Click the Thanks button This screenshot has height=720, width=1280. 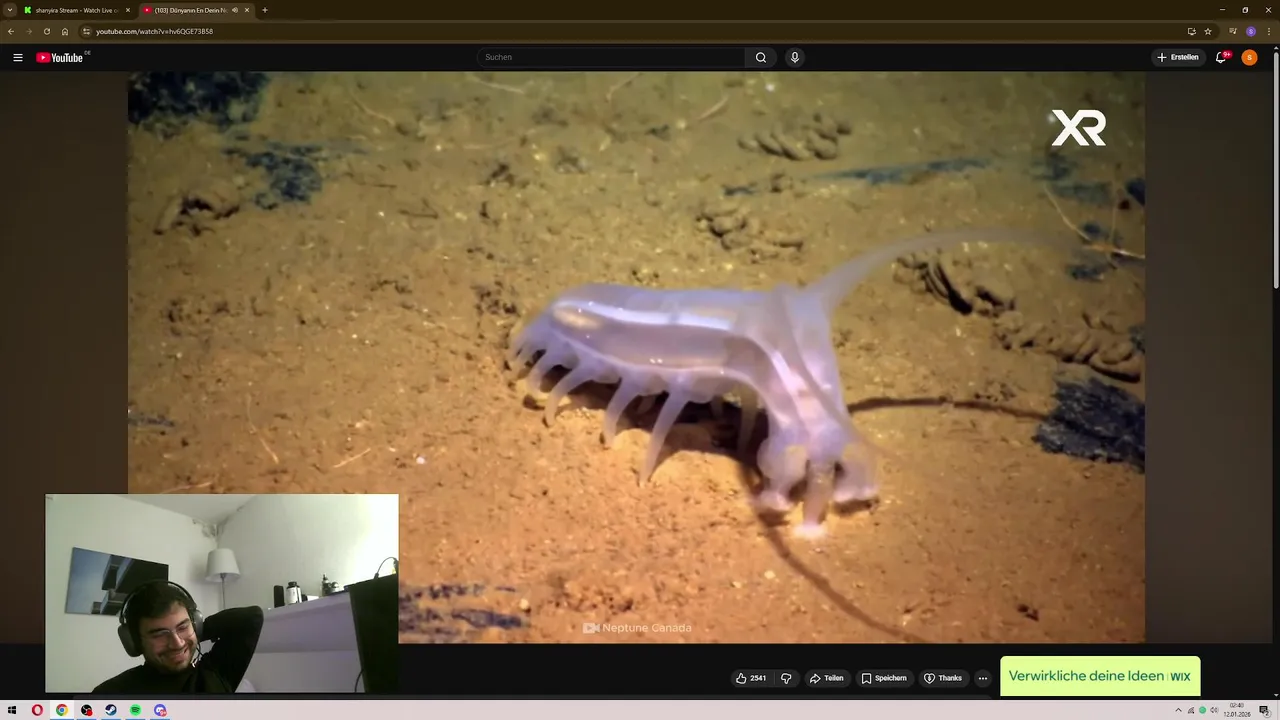point(942,678)
